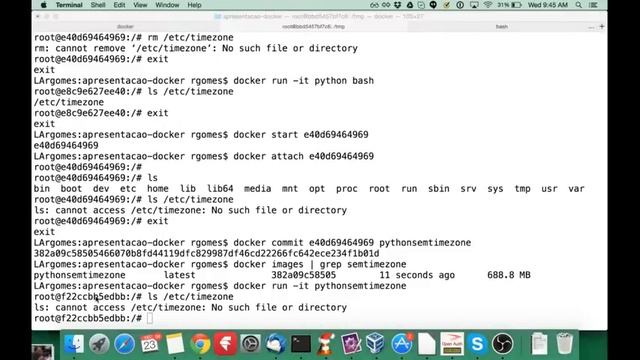Click 'docker run -it pythonsemtimezone' command
Screen dimensions: 640x360
tap(320, 286)
